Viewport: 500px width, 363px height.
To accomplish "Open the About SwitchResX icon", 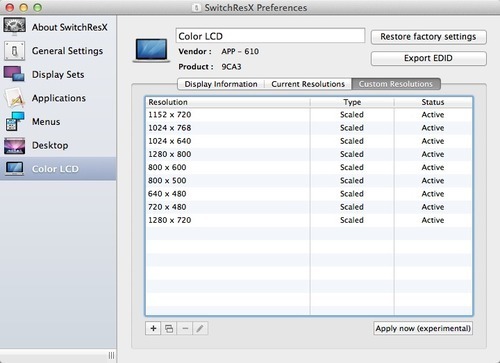I will 14,26.
